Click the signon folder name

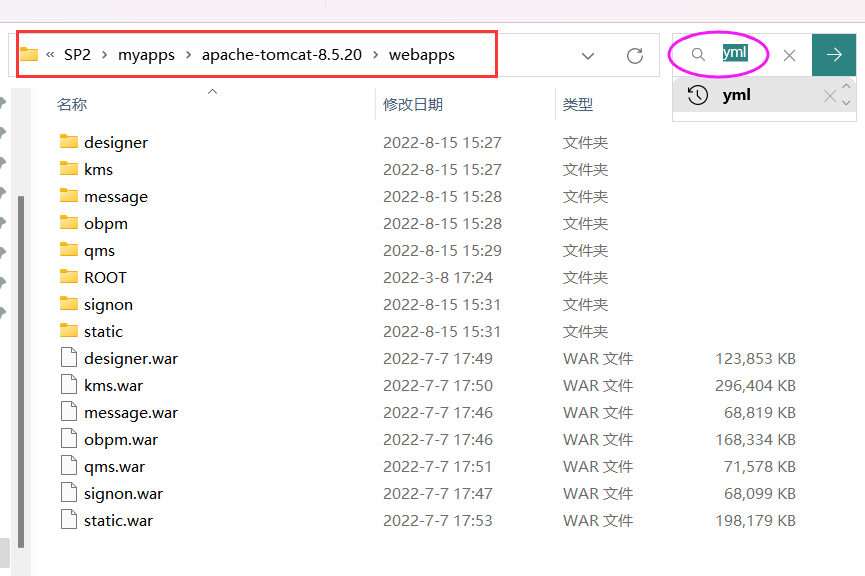(x=108, y=305)
